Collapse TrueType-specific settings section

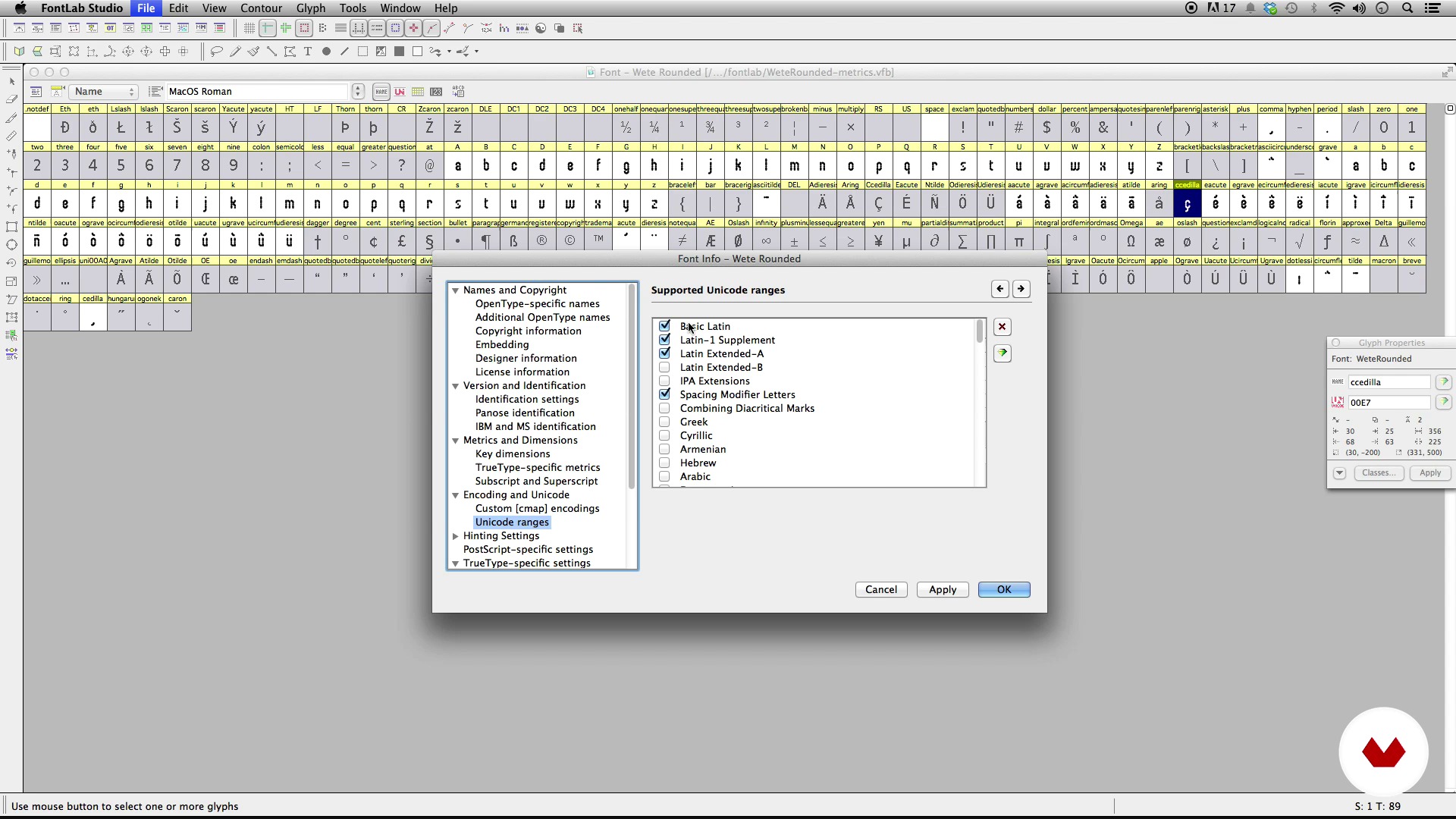[x=456, y=563]
